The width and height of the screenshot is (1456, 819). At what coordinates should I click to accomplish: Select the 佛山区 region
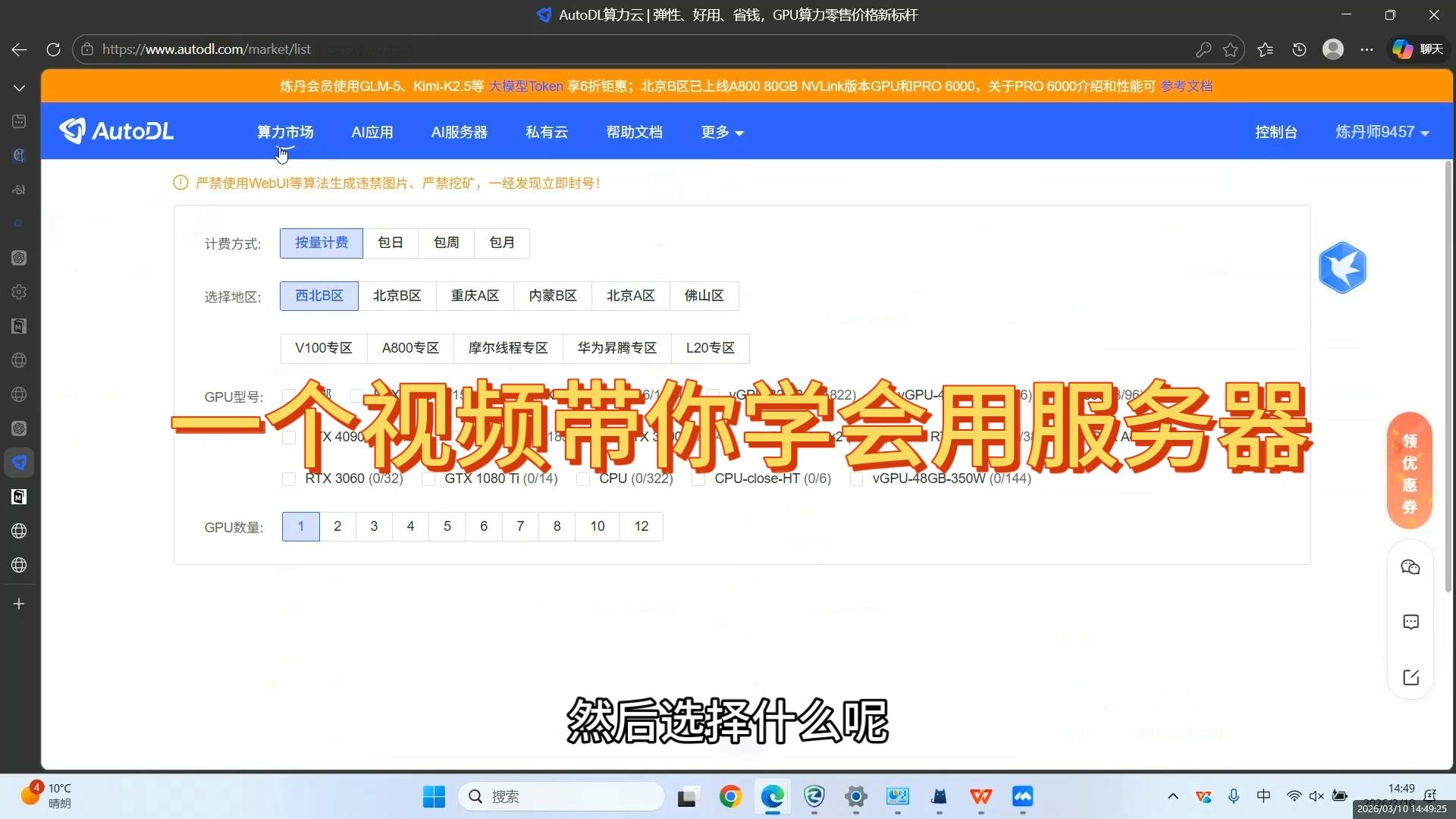coord(704,296)
